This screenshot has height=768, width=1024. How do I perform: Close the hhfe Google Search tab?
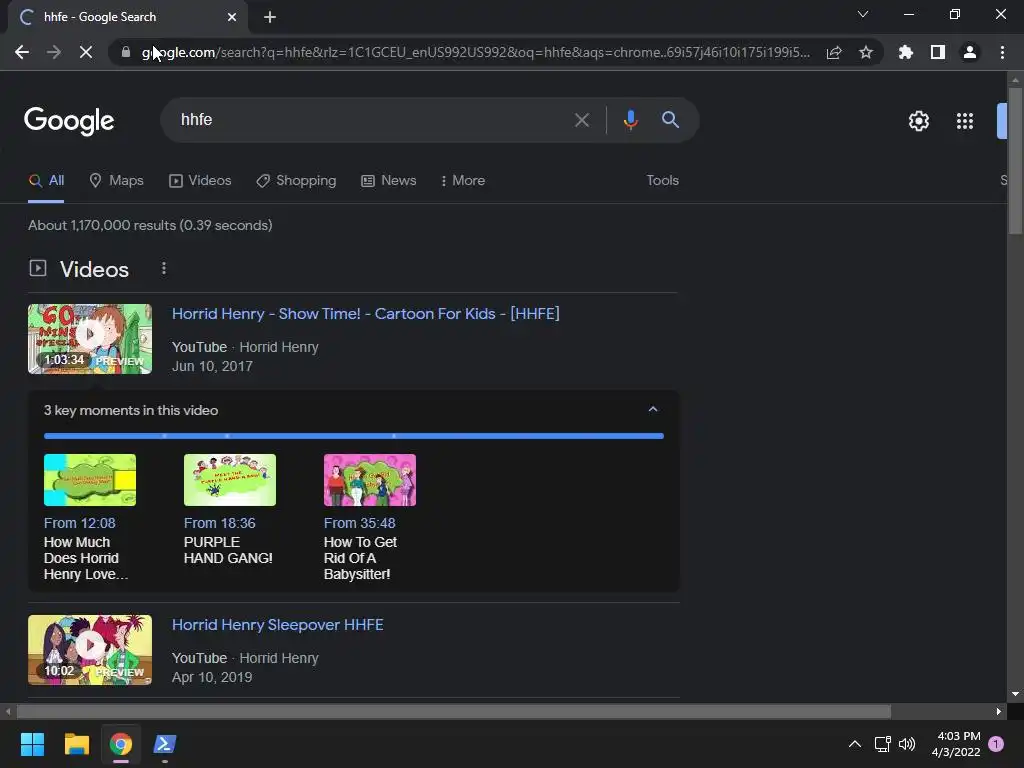[232, 17]
